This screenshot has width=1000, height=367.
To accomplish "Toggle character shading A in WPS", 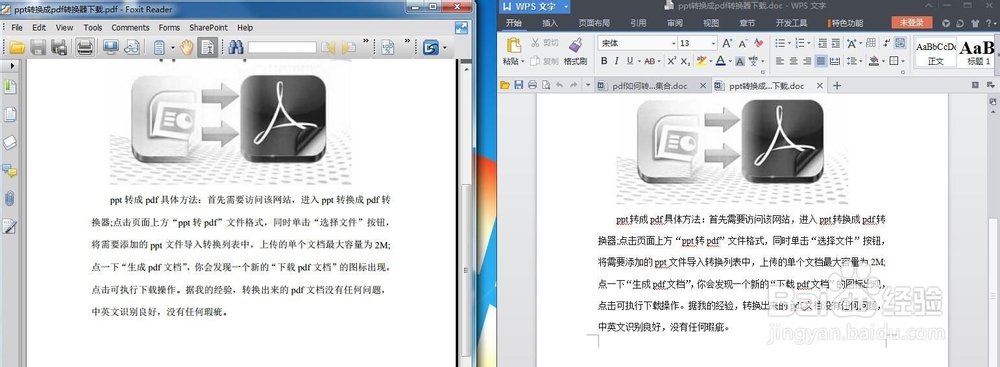I will click(740, 61).
